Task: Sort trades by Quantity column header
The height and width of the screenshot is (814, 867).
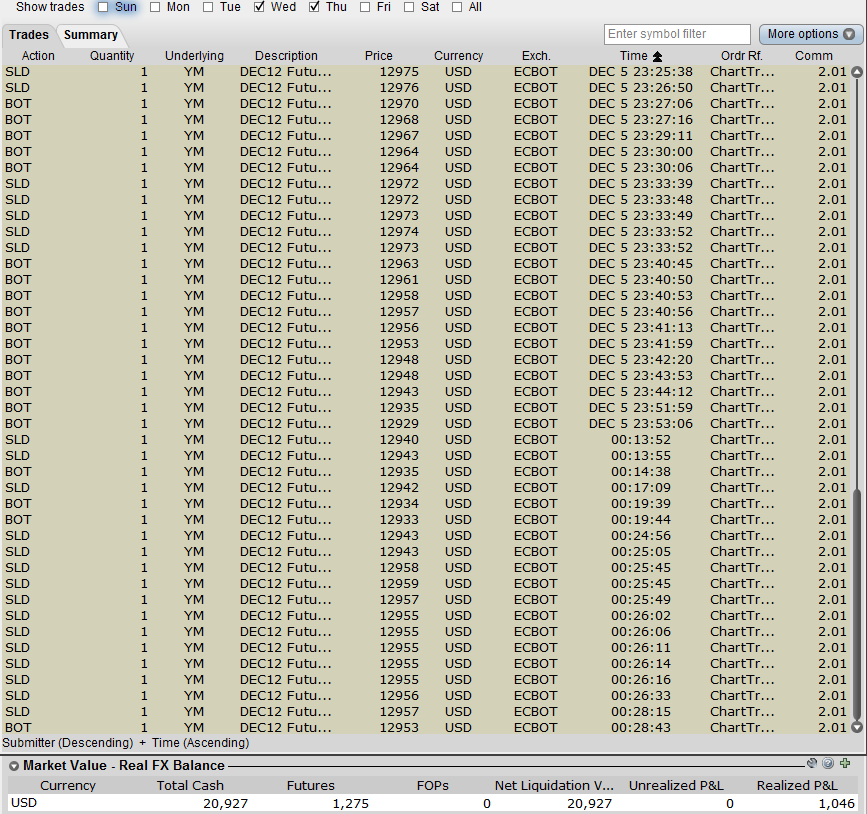Action: click(x=112, y=56)
